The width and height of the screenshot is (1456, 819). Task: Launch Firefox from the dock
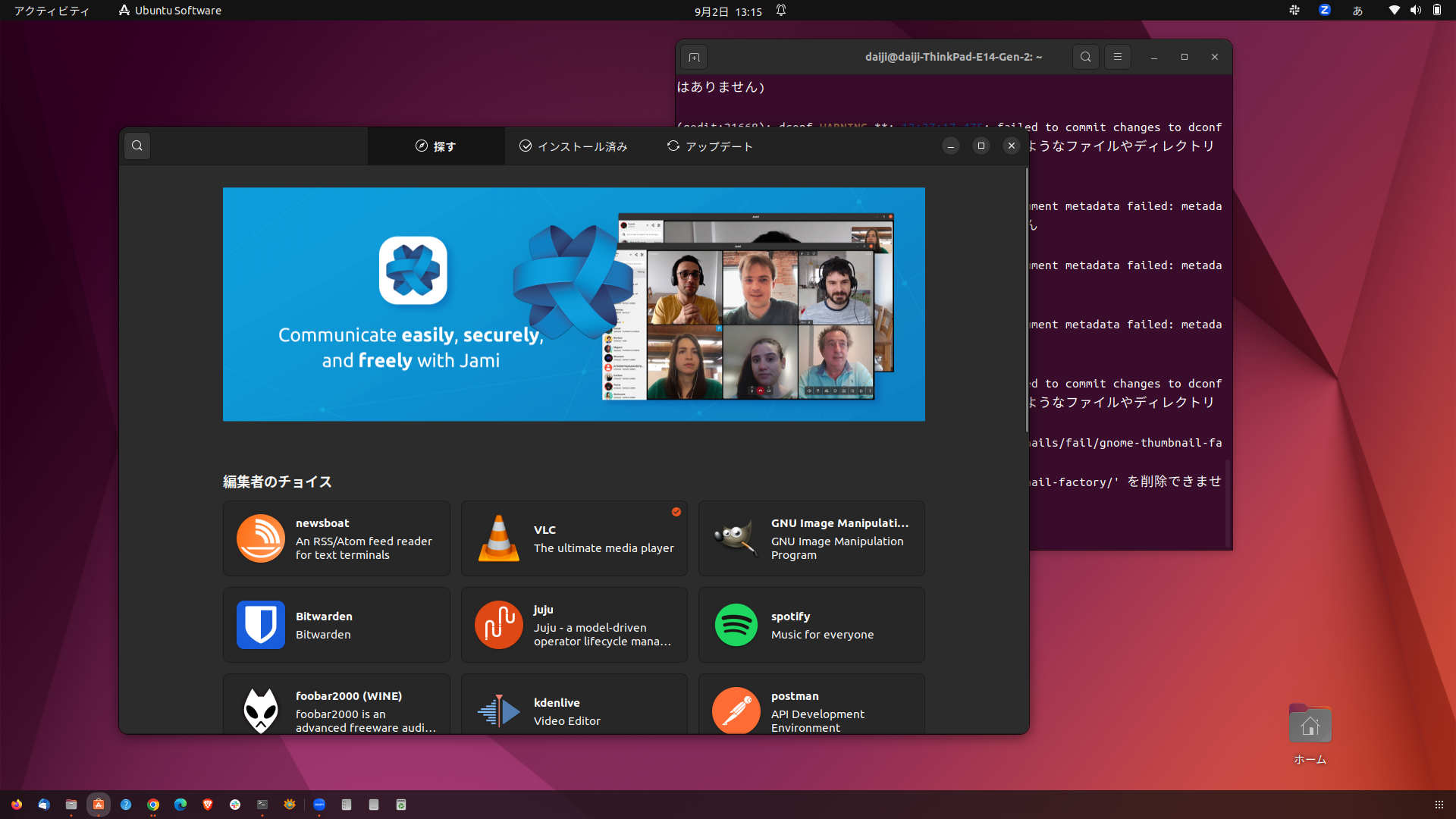[x=17, y=805]
